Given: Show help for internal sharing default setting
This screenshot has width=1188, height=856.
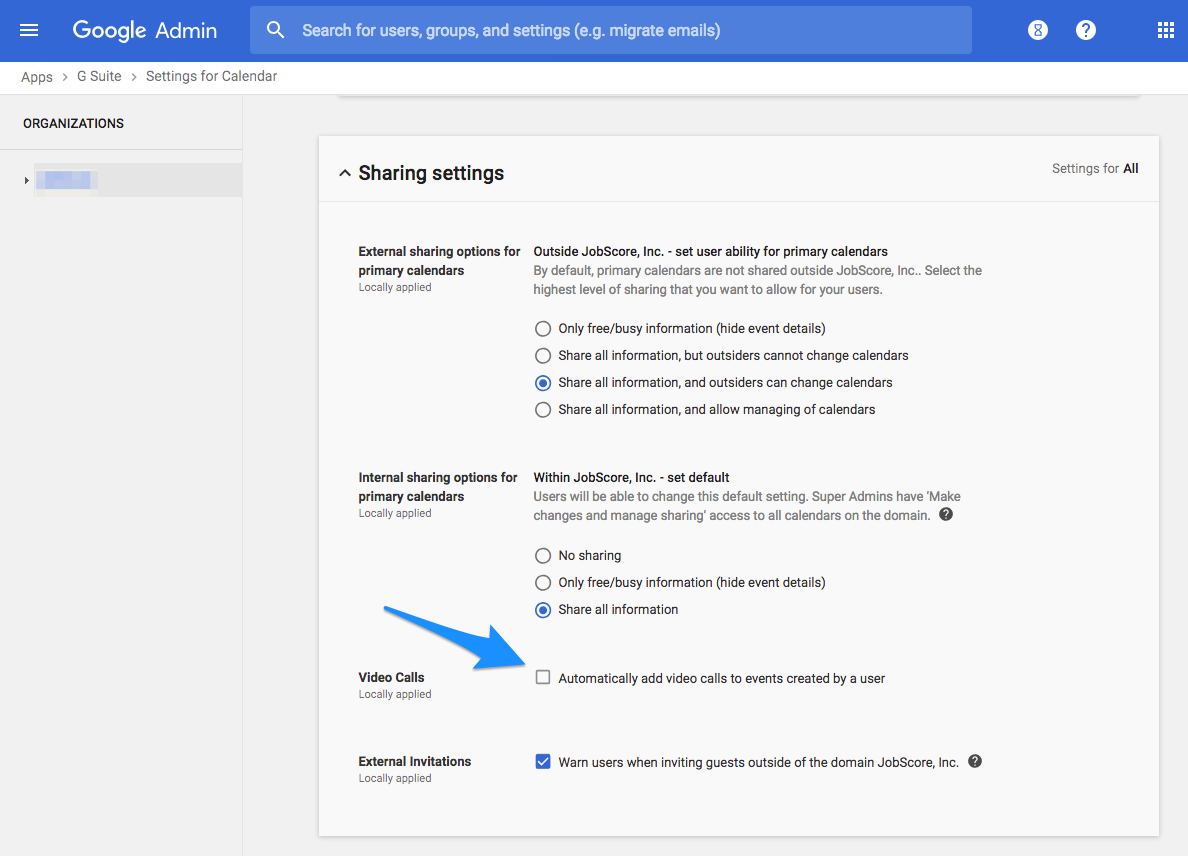Looking at the screenshot, I should coord(946,514).
